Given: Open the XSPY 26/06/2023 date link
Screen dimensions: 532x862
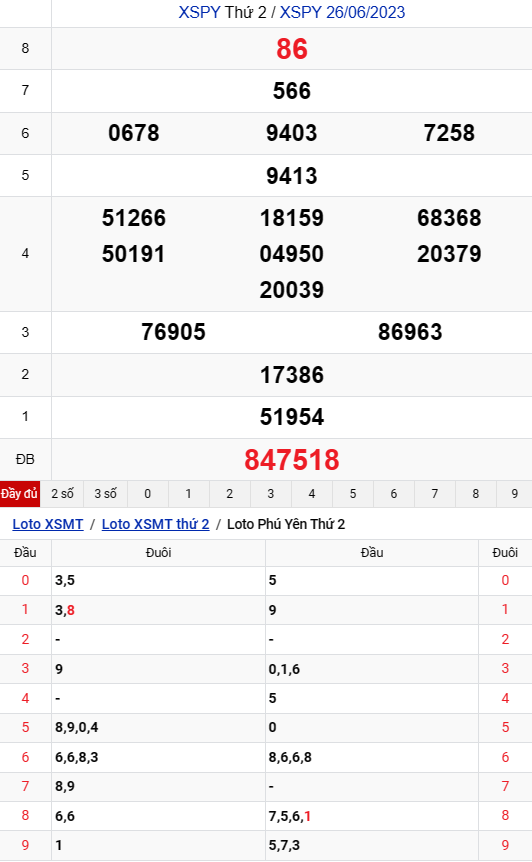Looking at the screenshot, I should (342, 12).
